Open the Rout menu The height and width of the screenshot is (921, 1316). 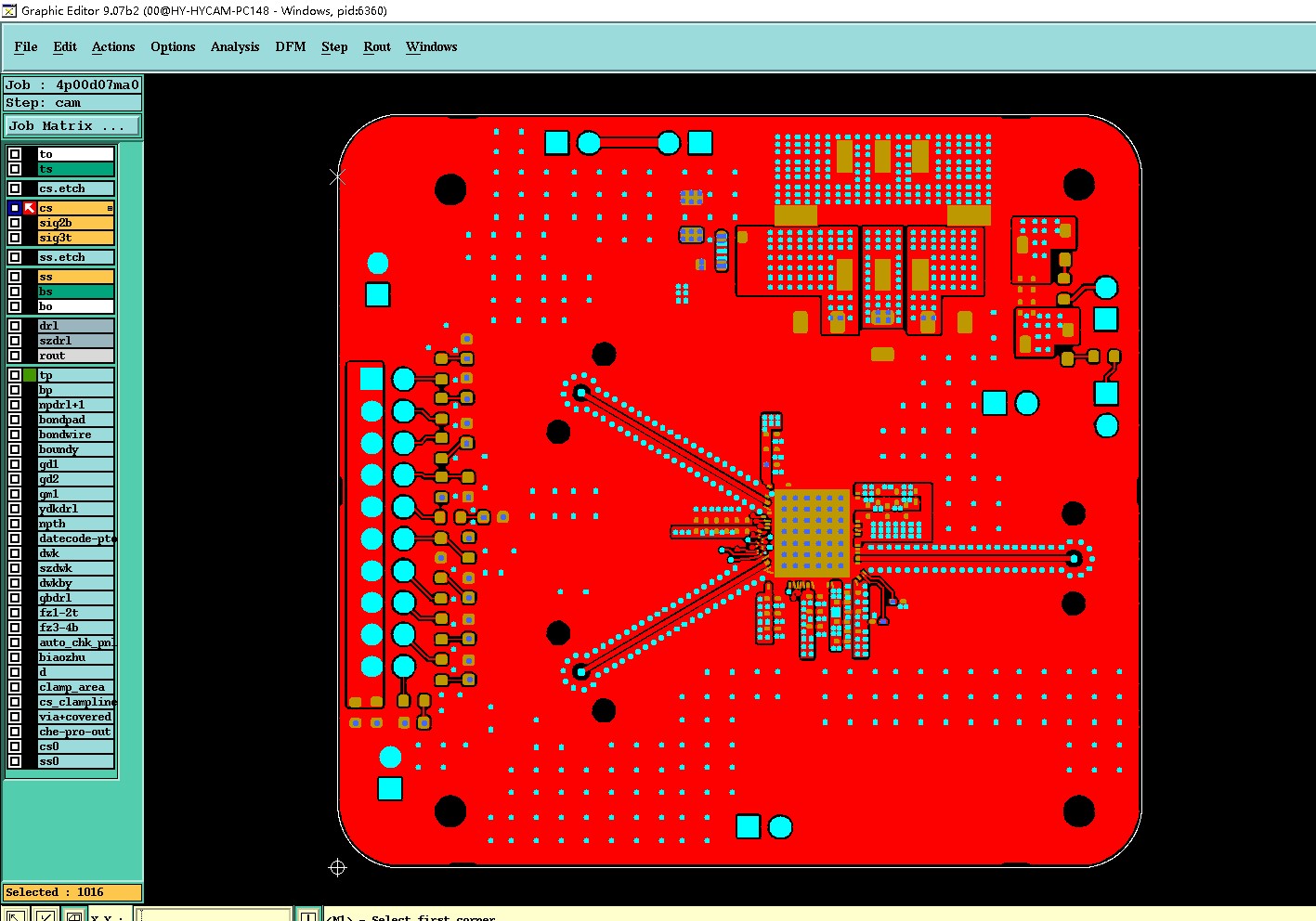(377, 46)
